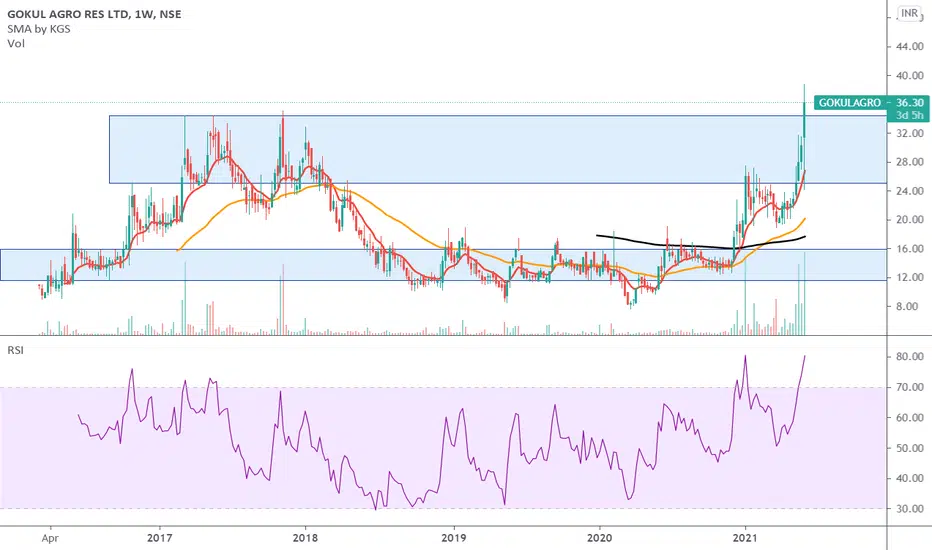The image size is (932, 550).
Task: Click the 2017 label on time axis
Action: point(159,538)
